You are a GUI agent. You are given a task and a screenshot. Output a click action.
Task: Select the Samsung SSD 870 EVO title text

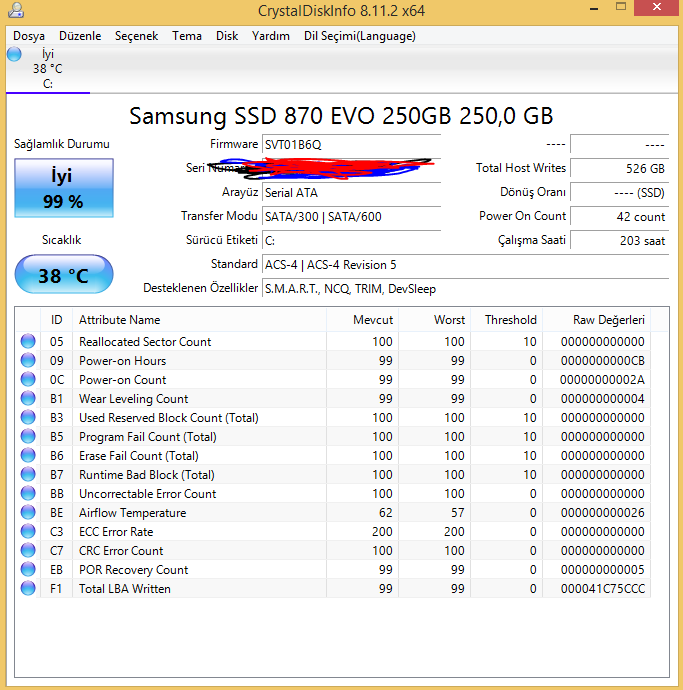point(341,116)
